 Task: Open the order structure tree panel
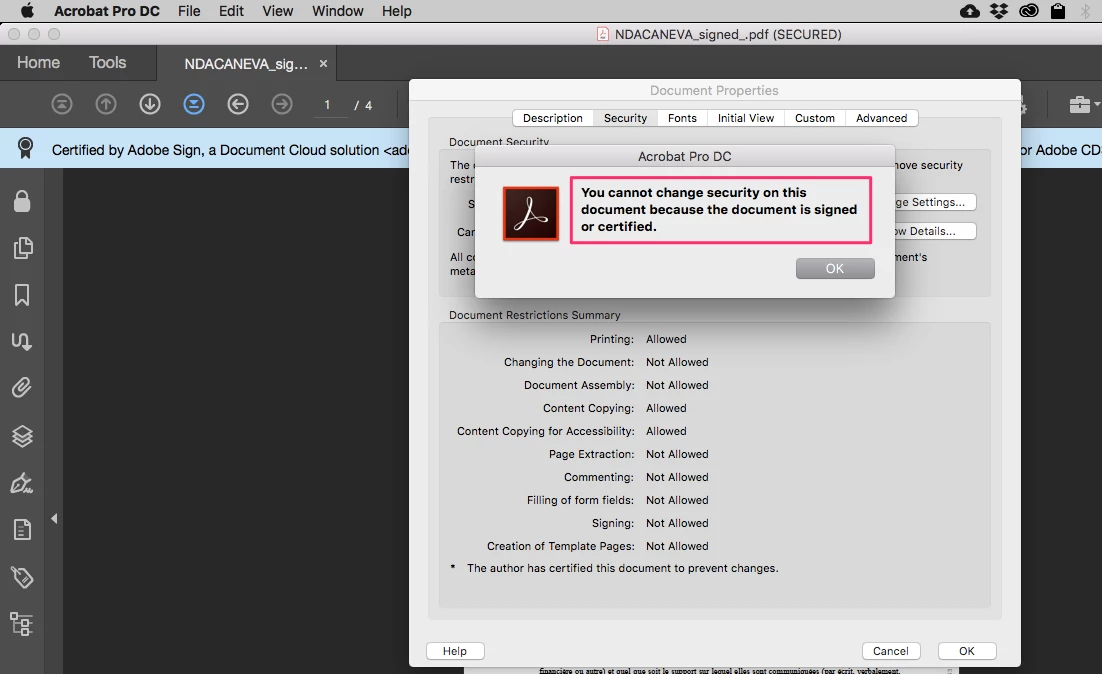coord(22,624)
